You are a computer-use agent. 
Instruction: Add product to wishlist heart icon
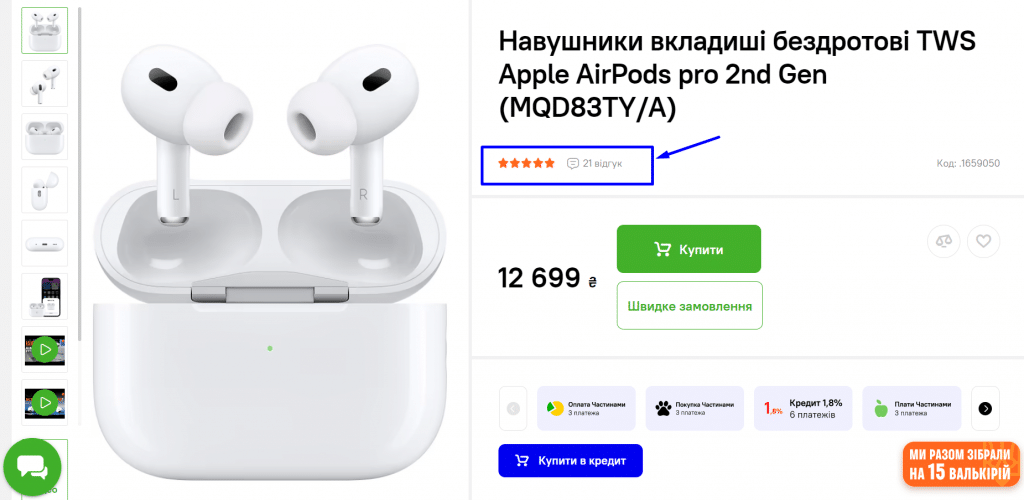click(x=984, y=242)
